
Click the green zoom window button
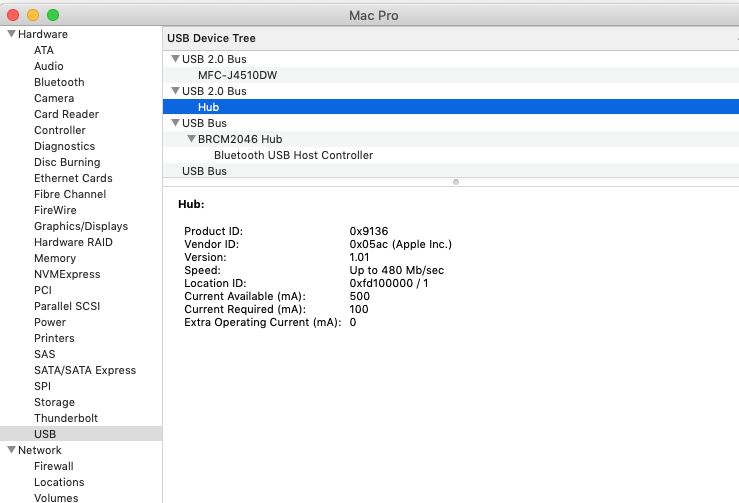pyautogui.click(x=53, y=15)
